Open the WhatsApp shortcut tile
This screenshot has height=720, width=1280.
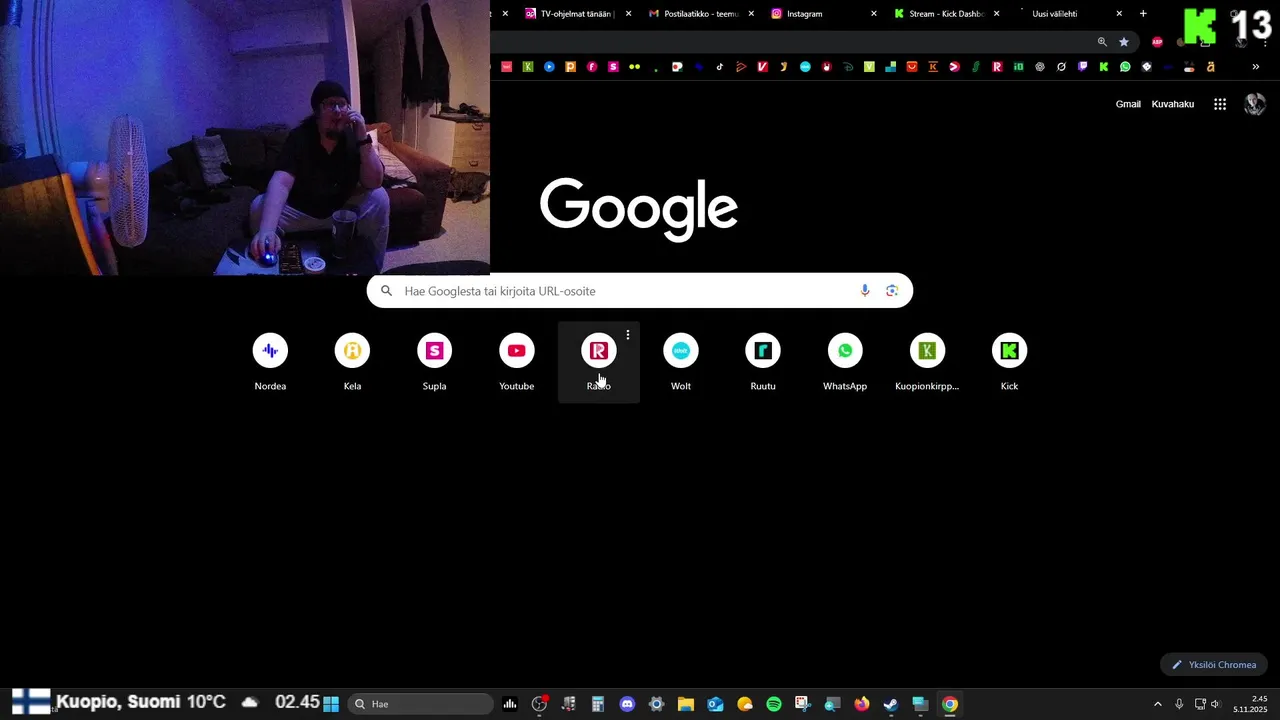[845, 362]
